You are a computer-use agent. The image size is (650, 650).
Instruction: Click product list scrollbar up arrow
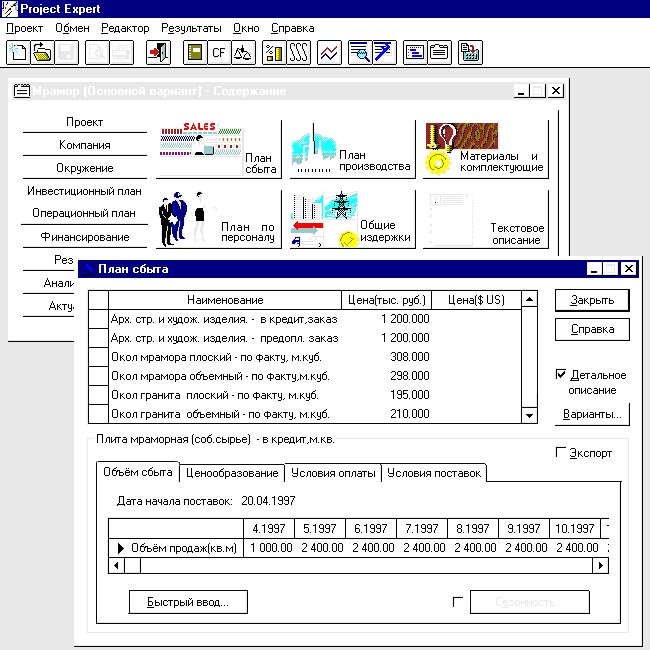529,299
